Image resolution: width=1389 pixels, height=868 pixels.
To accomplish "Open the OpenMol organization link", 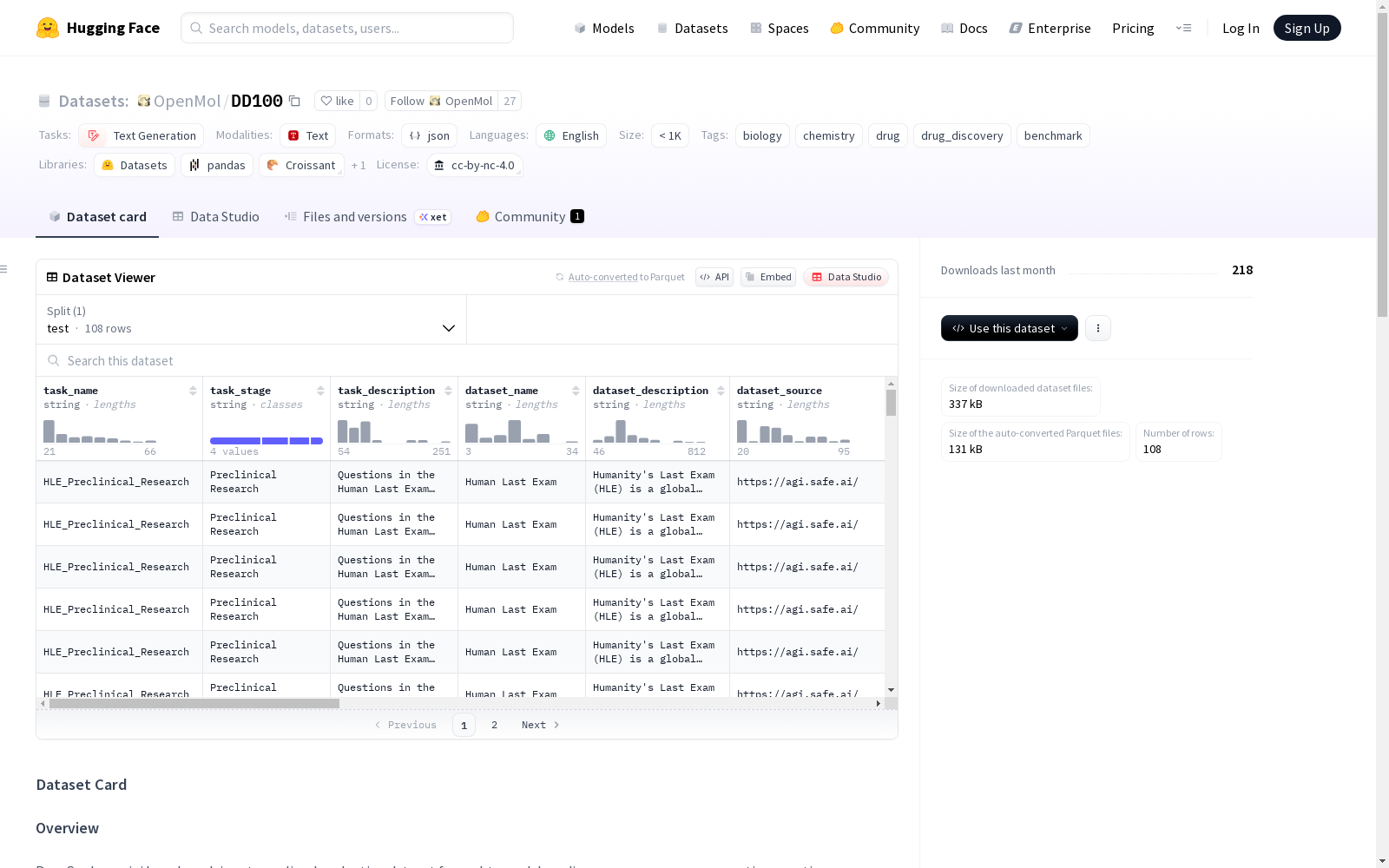I will (187, 101).
